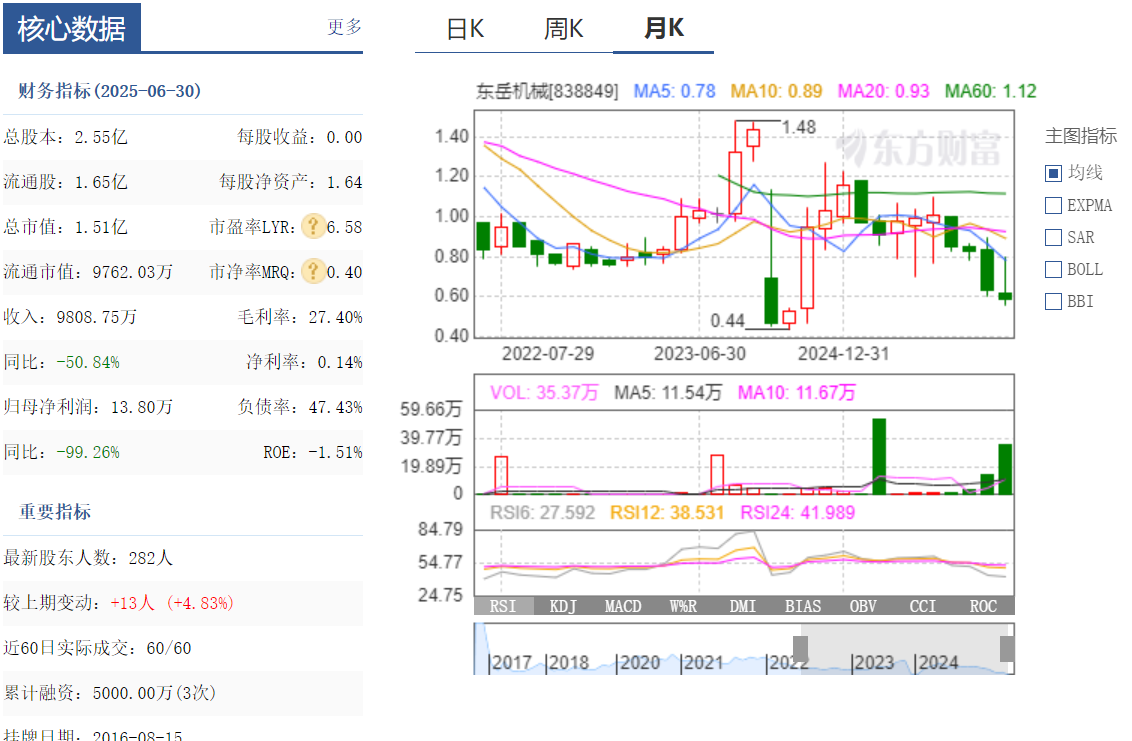Click the +13人 (+4.83%) change value
The height and width of the screenshot is (741, 1132).
[x=172, y=603]
